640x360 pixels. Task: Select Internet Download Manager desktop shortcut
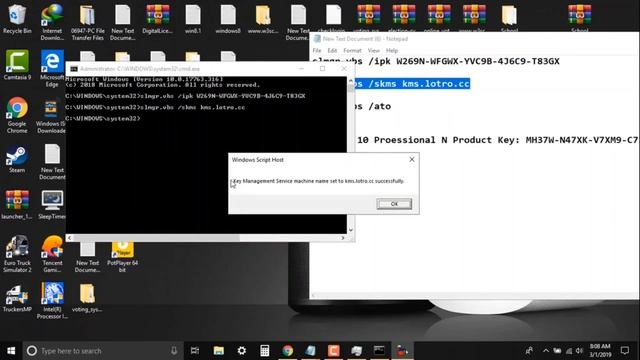tap(52, 22)
